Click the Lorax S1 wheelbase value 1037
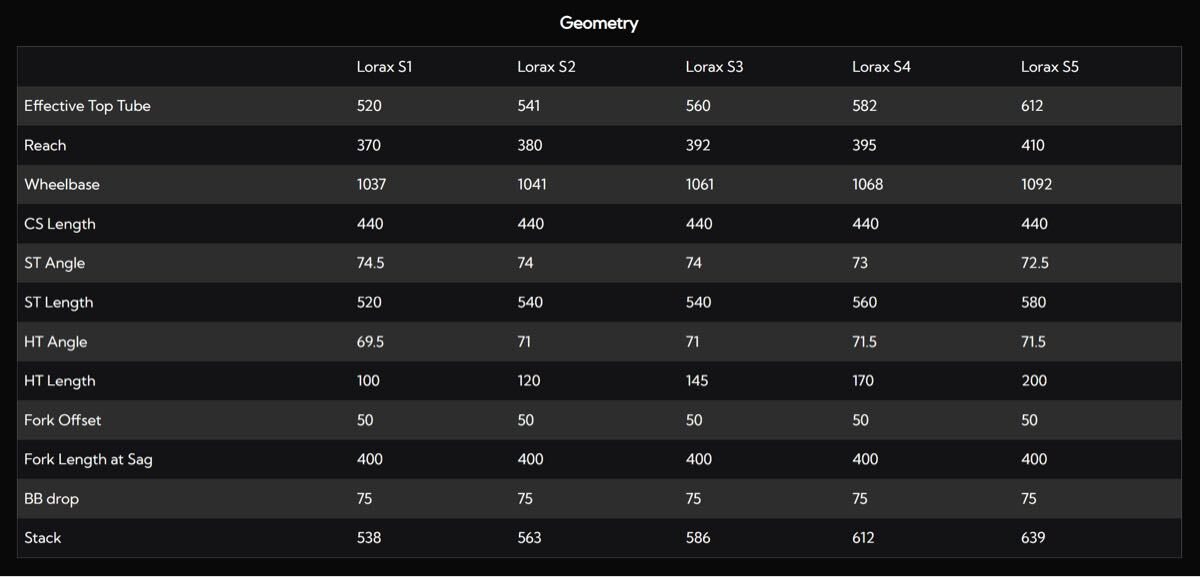The width and height of the screenshot is (1200, 577). (x=371, y=185)
